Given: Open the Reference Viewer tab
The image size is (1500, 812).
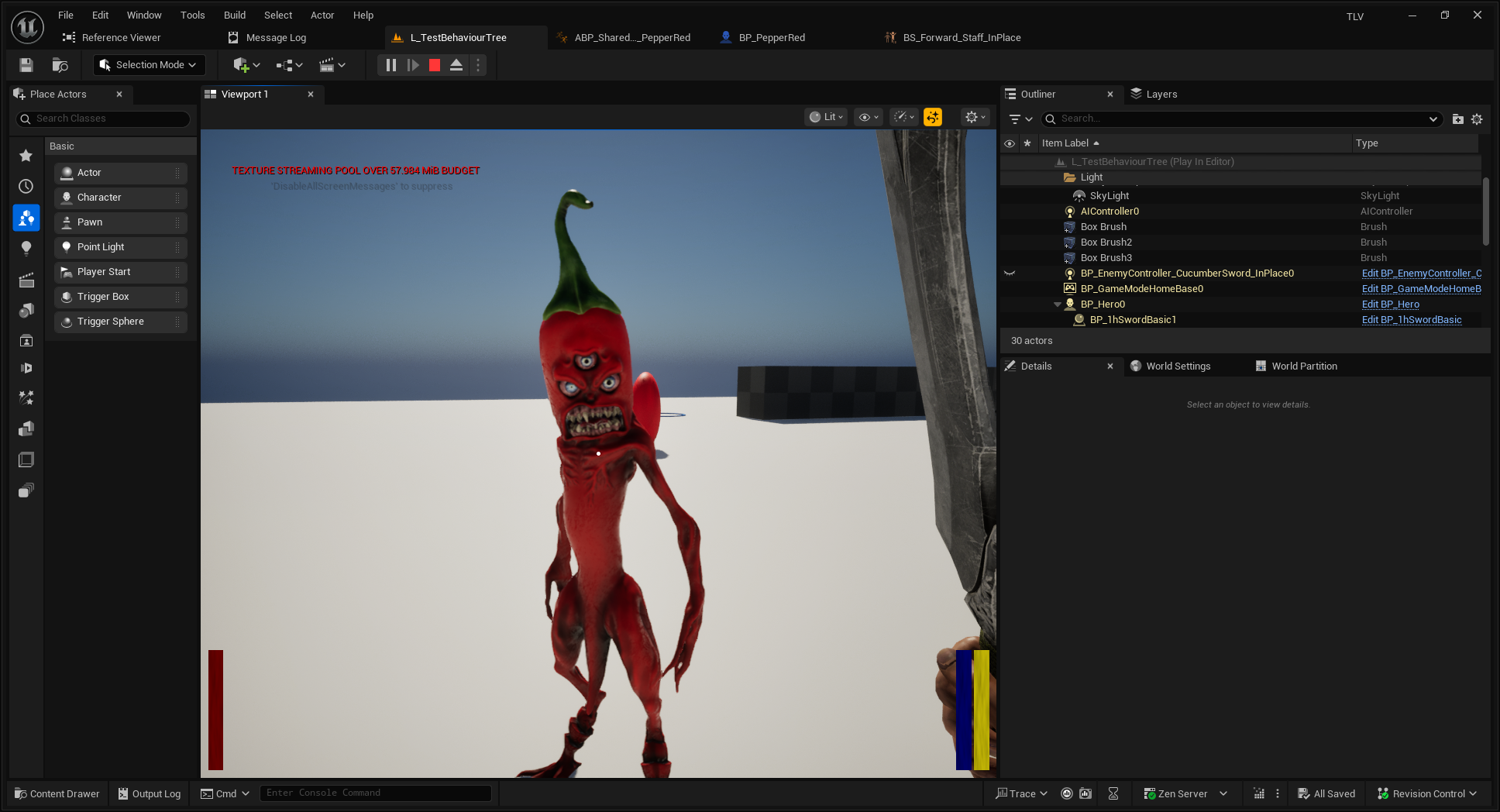Looking at the screenshot, I should click(121, 37).
